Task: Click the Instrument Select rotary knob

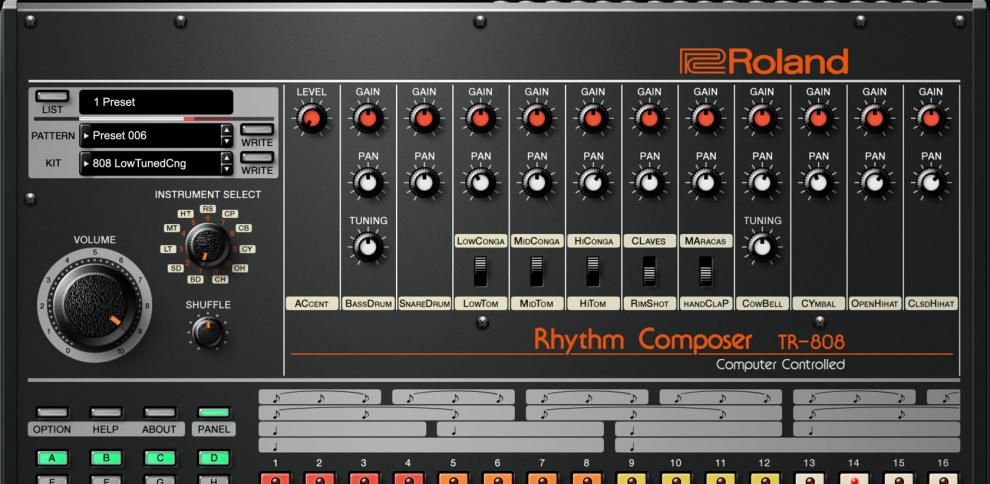Action: click(x=207, y=242)
